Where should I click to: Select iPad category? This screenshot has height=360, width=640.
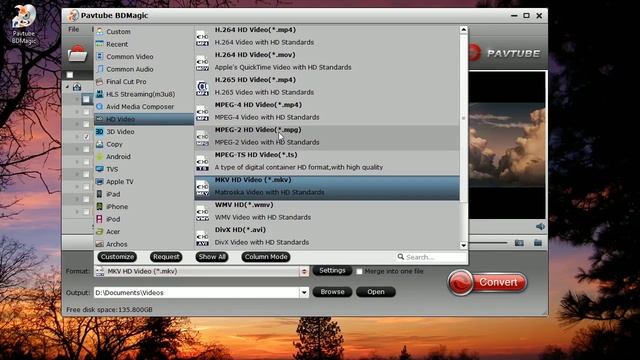(144, 194)
